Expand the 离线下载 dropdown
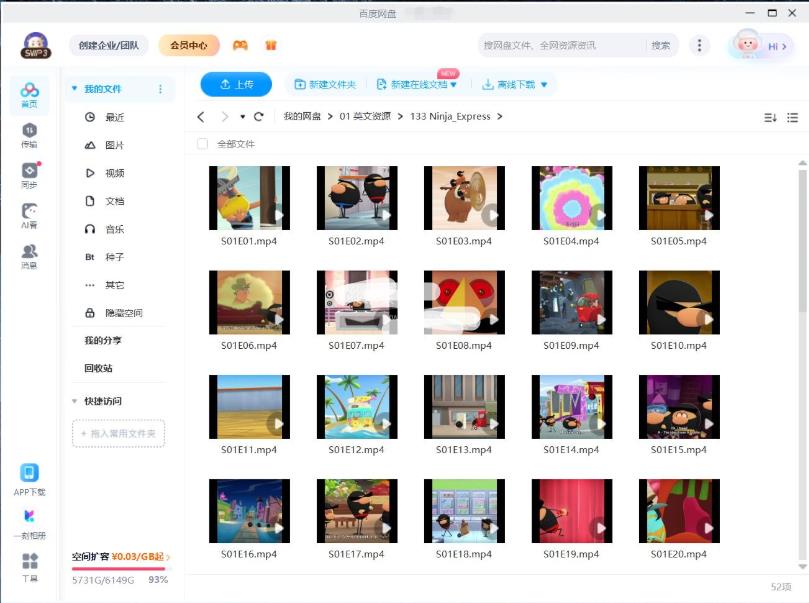This screenshot has width=809, height=603. point(544,85)
